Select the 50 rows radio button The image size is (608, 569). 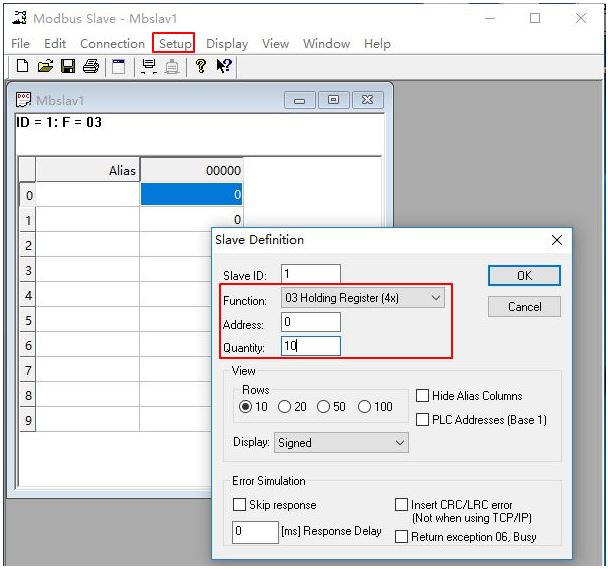pos(323,406)
